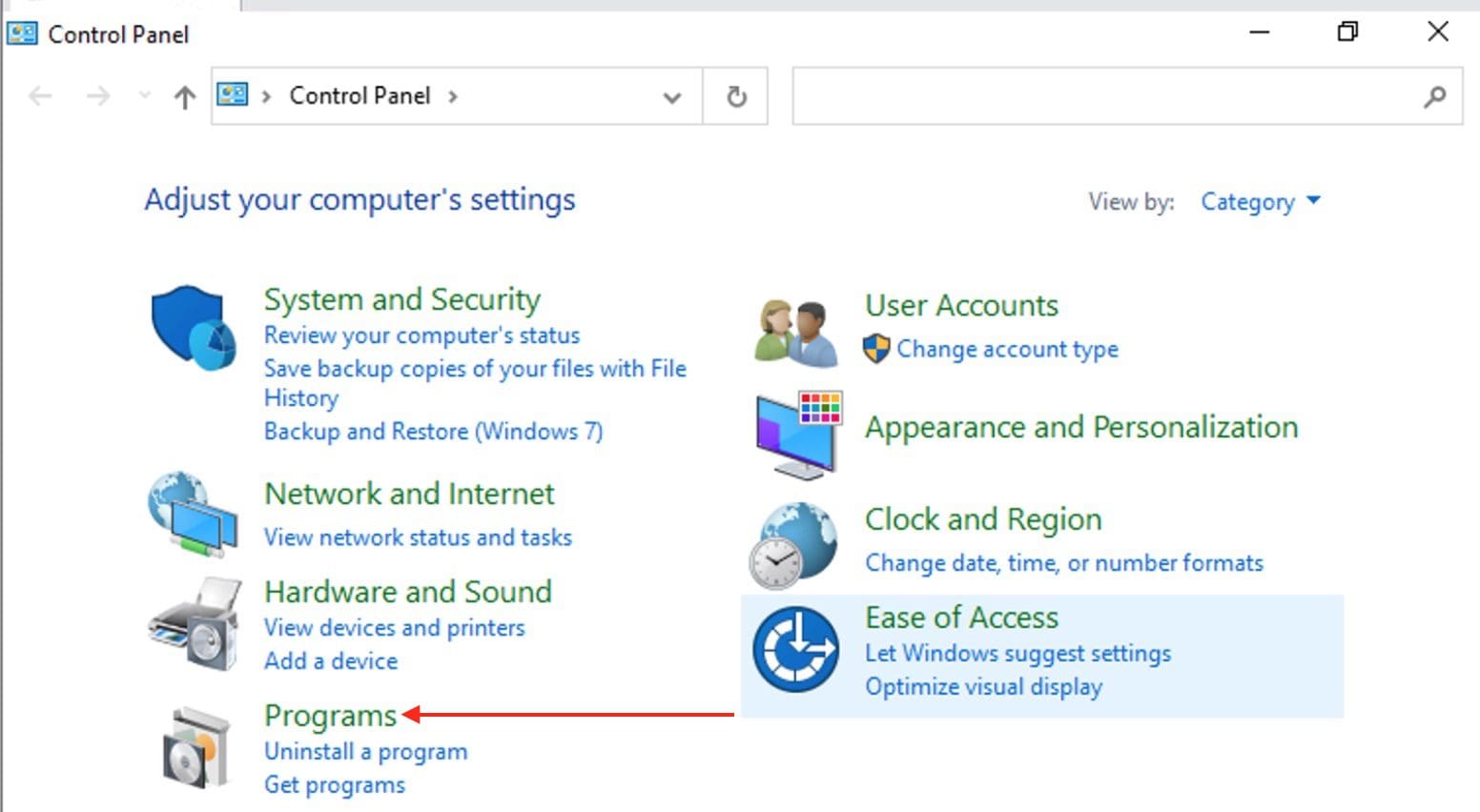Open the View by Category dropdown
This screenshot has width=1480, height=812.
1260,202
